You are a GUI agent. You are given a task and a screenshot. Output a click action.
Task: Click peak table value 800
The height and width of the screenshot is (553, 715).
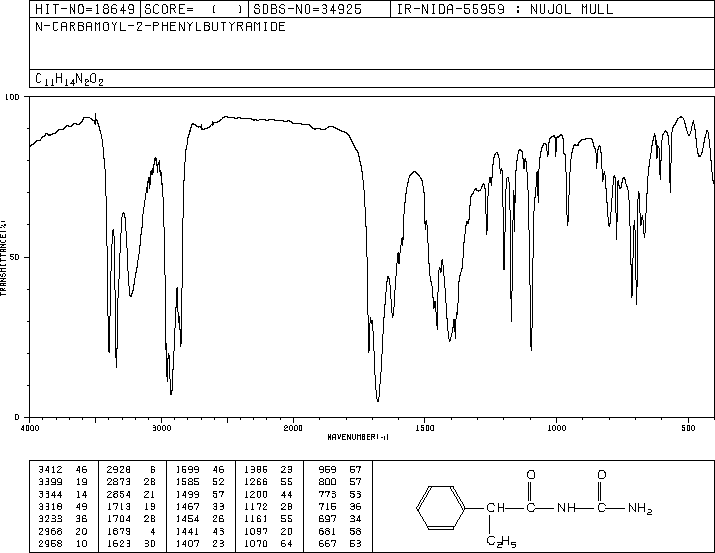click(327, 481)
